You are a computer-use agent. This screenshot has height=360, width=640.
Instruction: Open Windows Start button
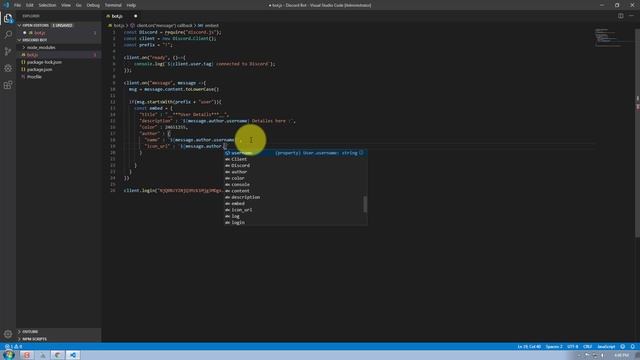(x=9, y=355)
